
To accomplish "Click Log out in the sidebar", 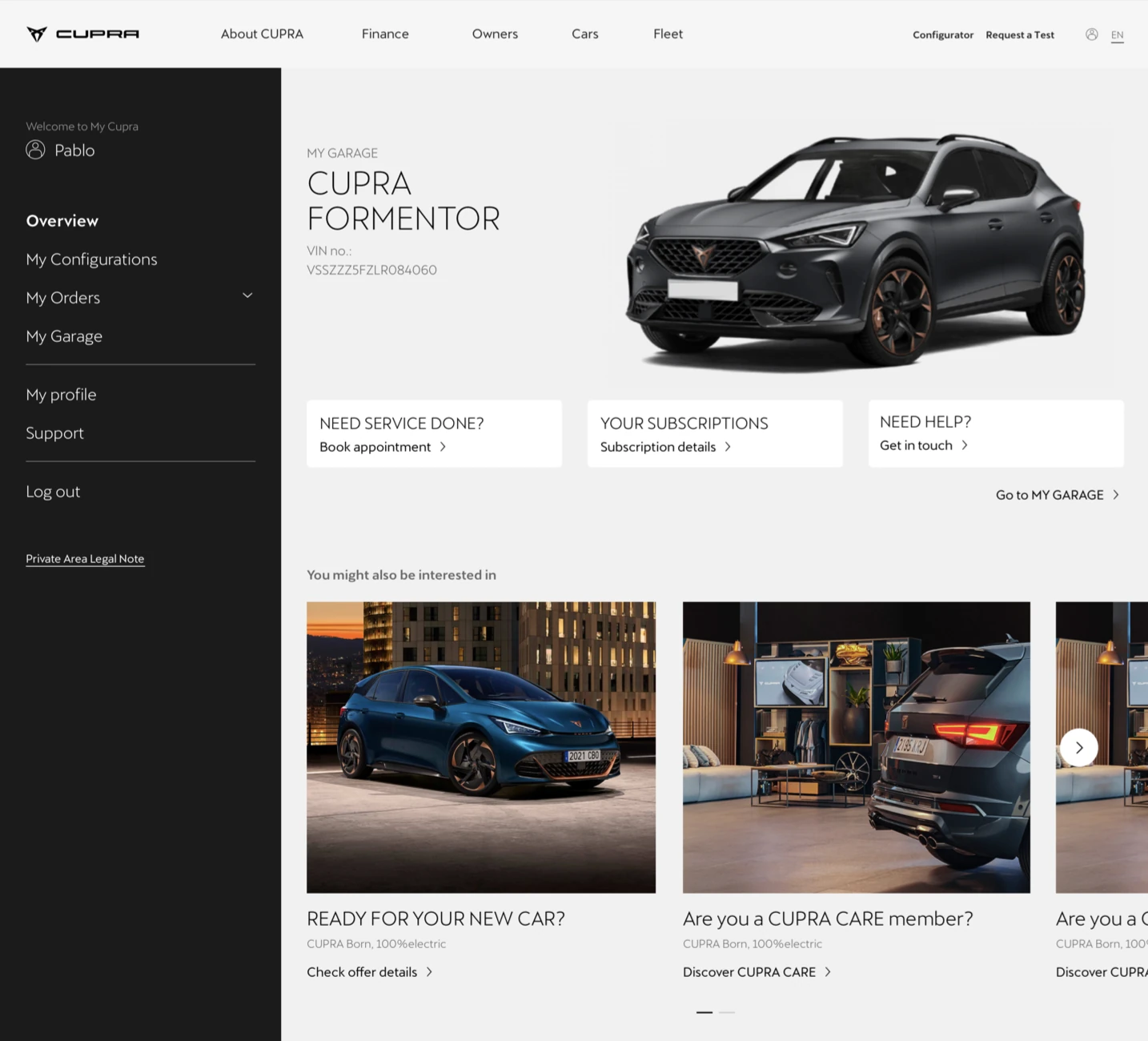I will pyautogui.click(x=53, y=492).
